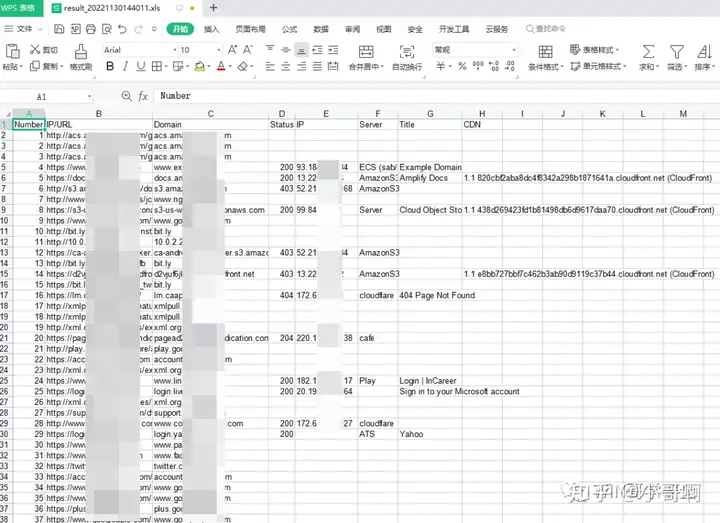Switch to the View (视图) tab
Screen dimensions: 720x523
(384, 29)
